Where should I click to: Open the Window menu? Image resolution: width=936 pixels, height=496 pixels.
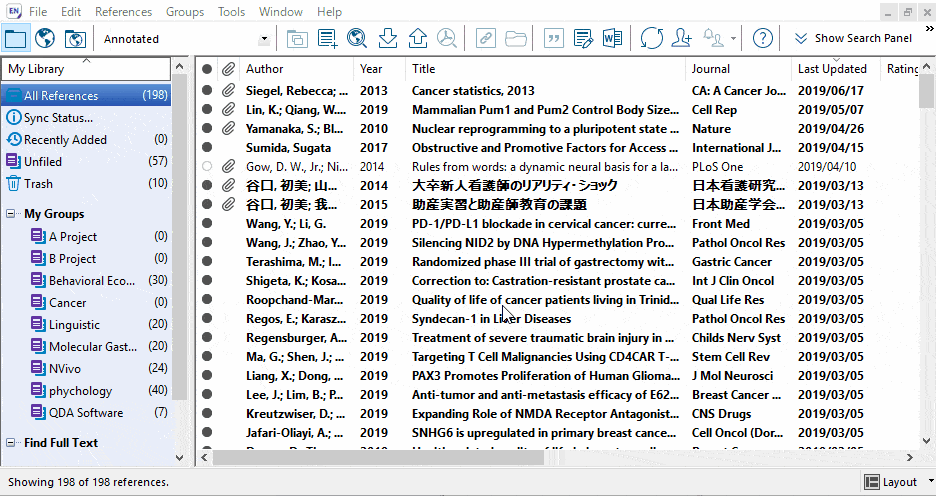(282, 11)
